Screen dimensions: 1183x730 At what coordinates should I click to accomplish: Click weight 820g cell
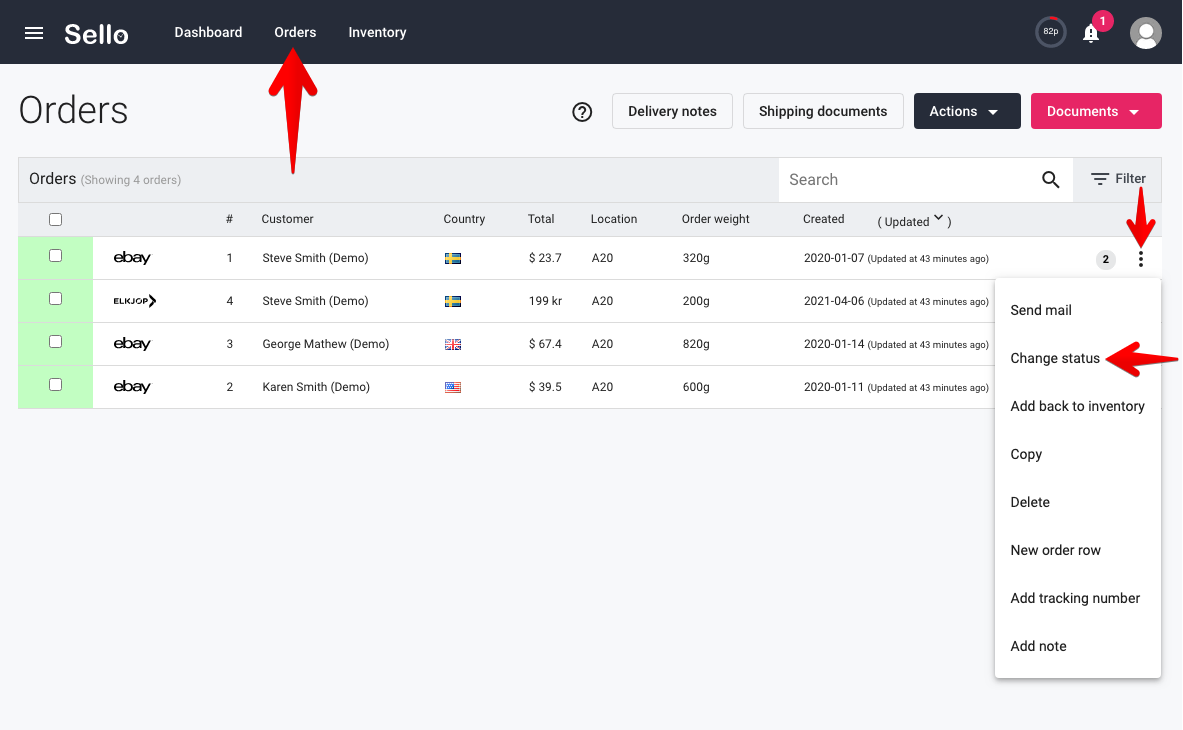pos(696,344)
